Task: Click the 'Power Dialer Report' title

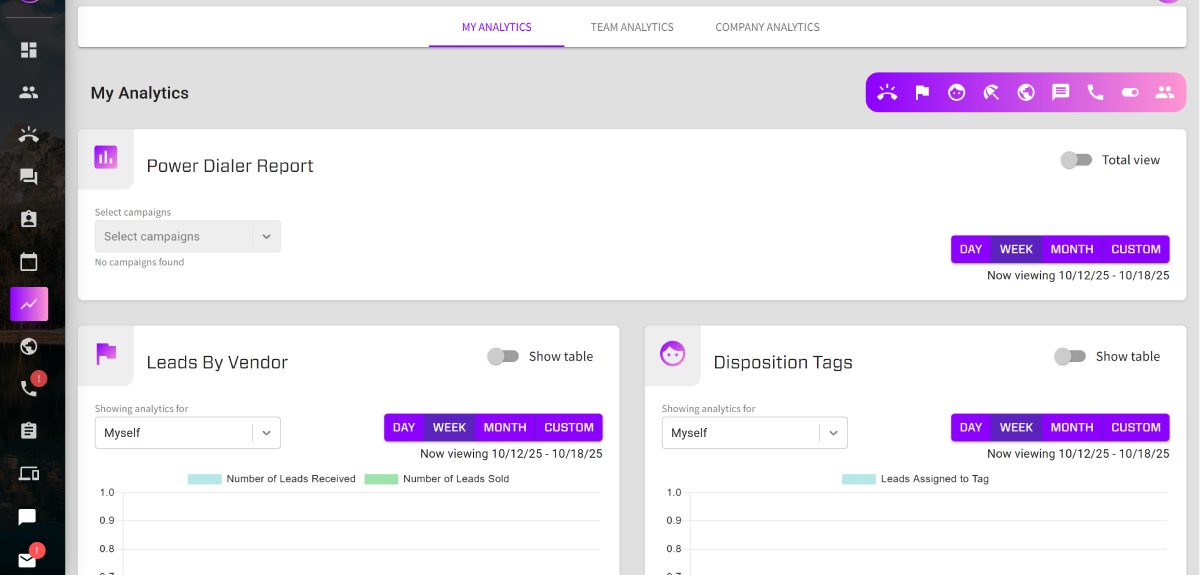Action: (230, 166)
